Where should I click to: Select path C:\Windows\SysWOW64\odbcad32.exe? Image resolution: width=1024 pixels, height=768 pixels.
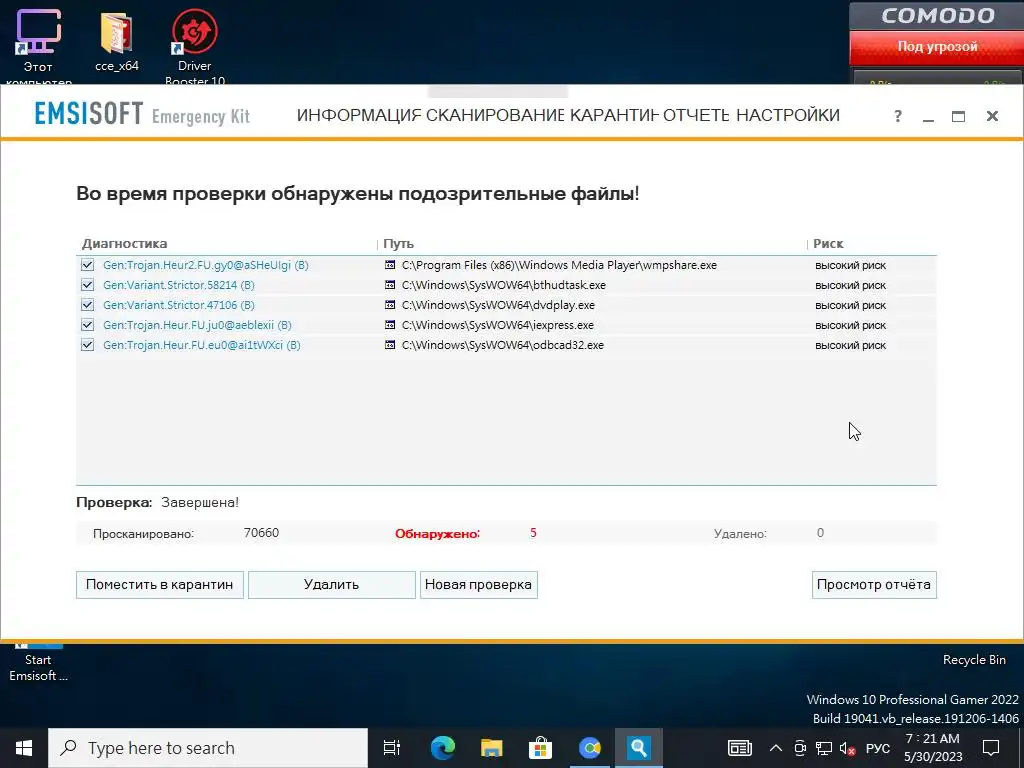[503, 345]
